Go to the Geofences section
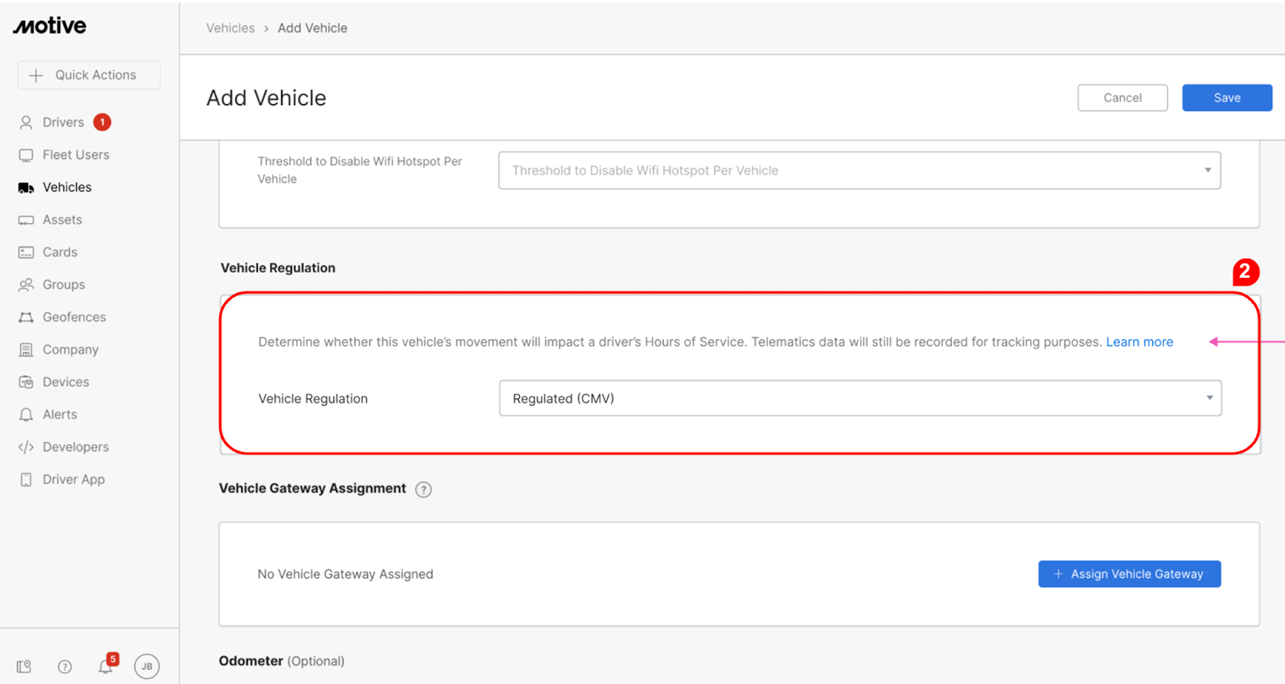Screen dimensions: 1285x684 (x=74, y=317)
